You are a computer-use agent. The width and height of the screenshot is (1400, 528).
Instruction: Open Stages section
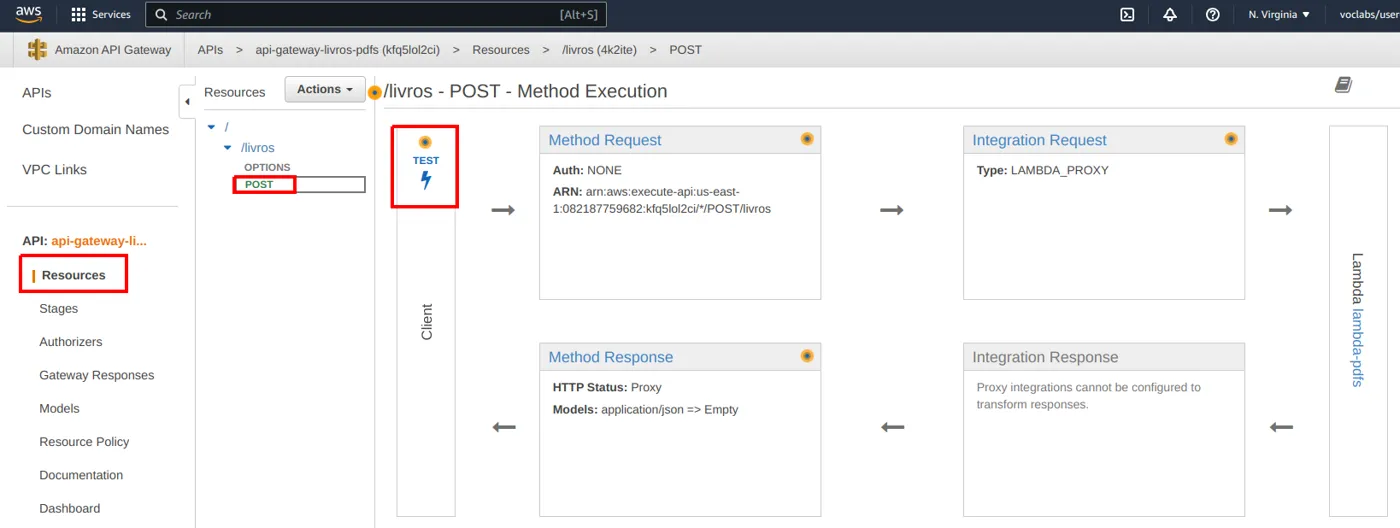[58, 309]
